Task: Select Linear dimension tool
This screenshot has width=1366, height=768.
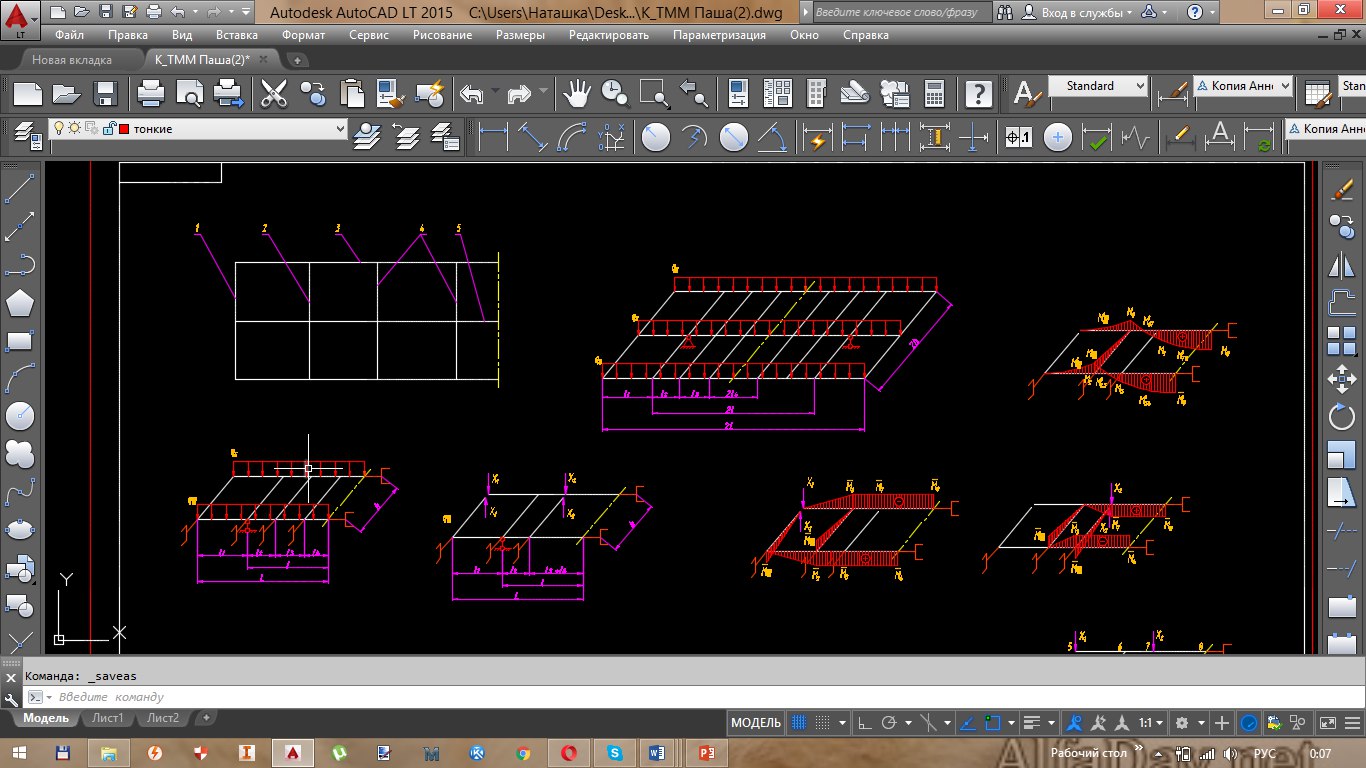Action: point(494,136)
